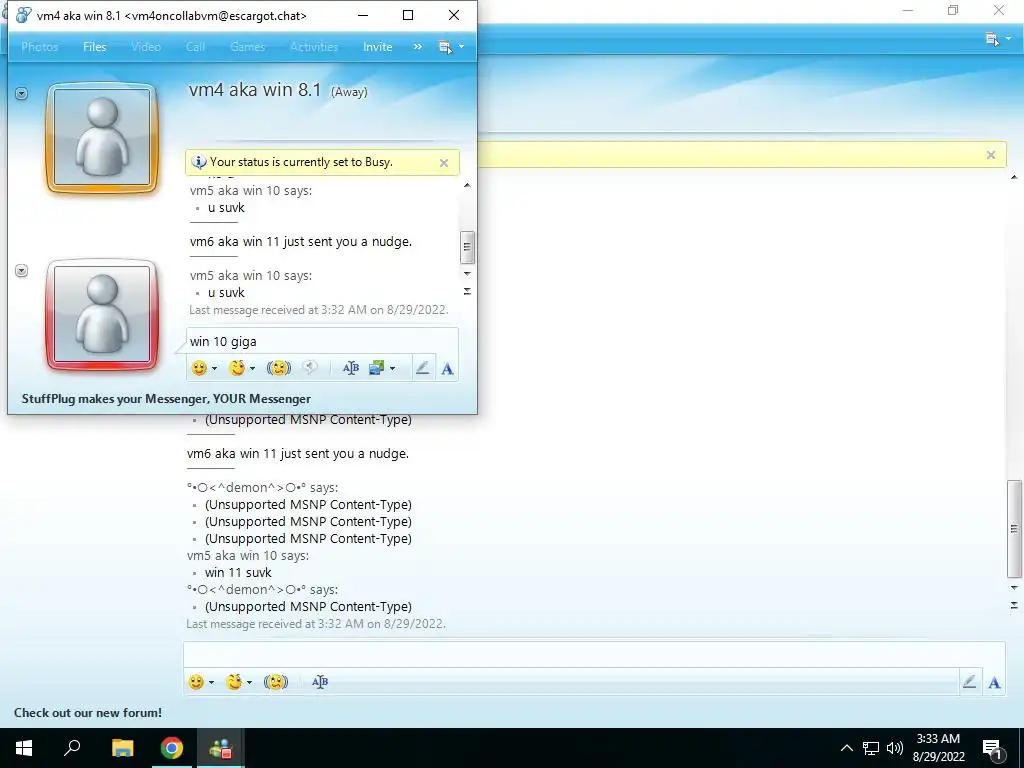The image size is (1024, 768).
Task: Open emoticon picker in vm4 chat window
Action: pos(199,368)
